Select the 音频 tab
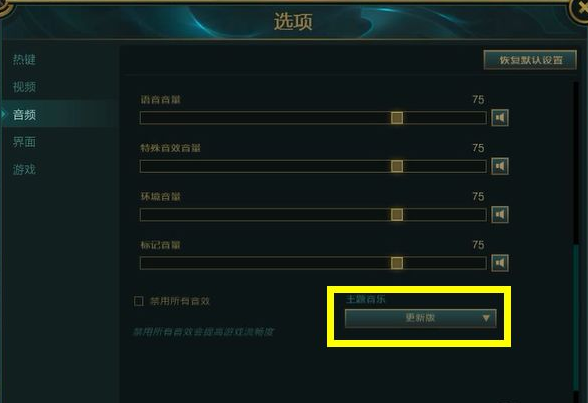 (24, 115)
